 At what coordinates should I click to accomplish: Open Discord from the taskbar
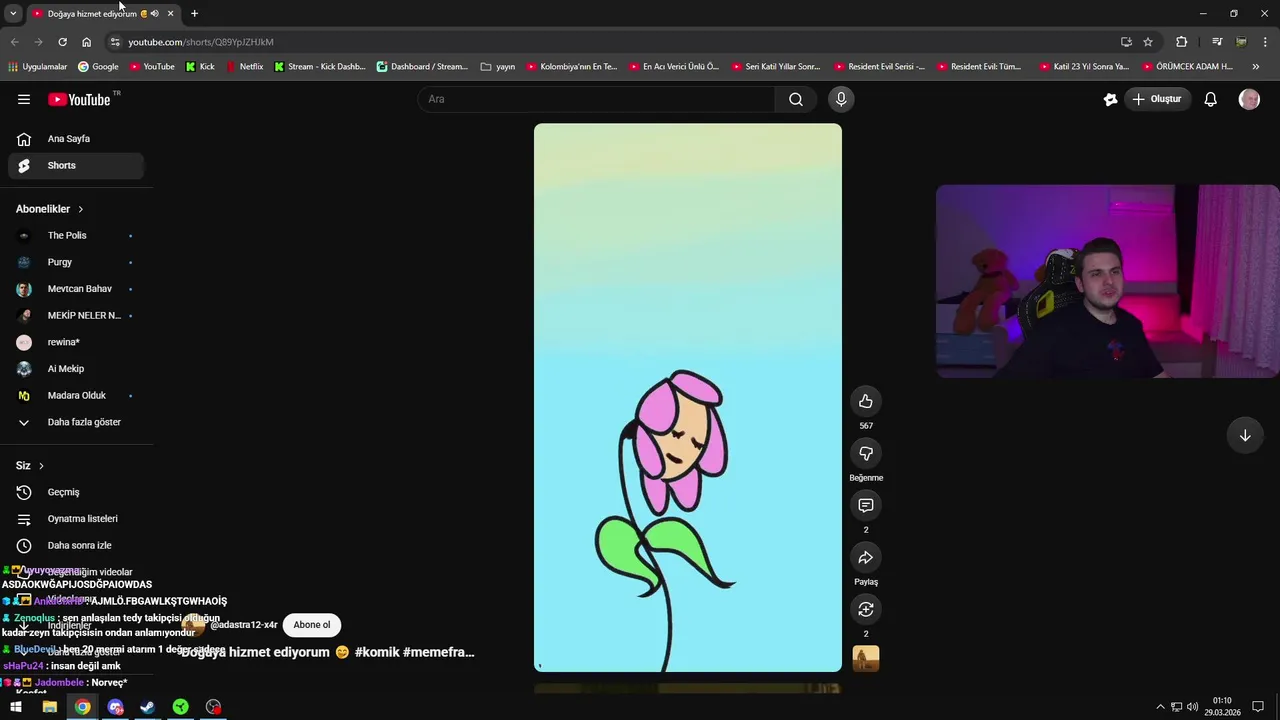point(115,707)
